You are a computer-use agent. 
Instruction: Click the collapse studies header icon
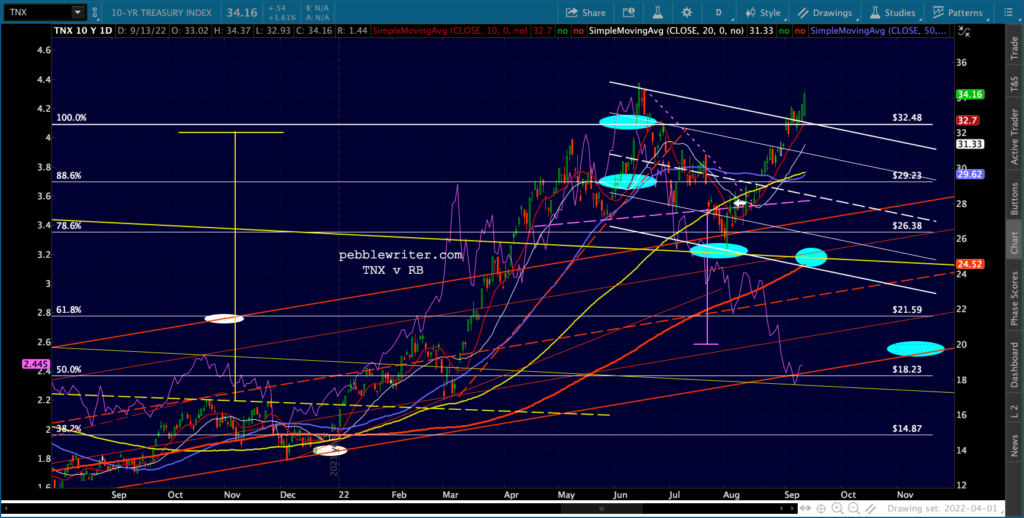[x=963, y=31]
